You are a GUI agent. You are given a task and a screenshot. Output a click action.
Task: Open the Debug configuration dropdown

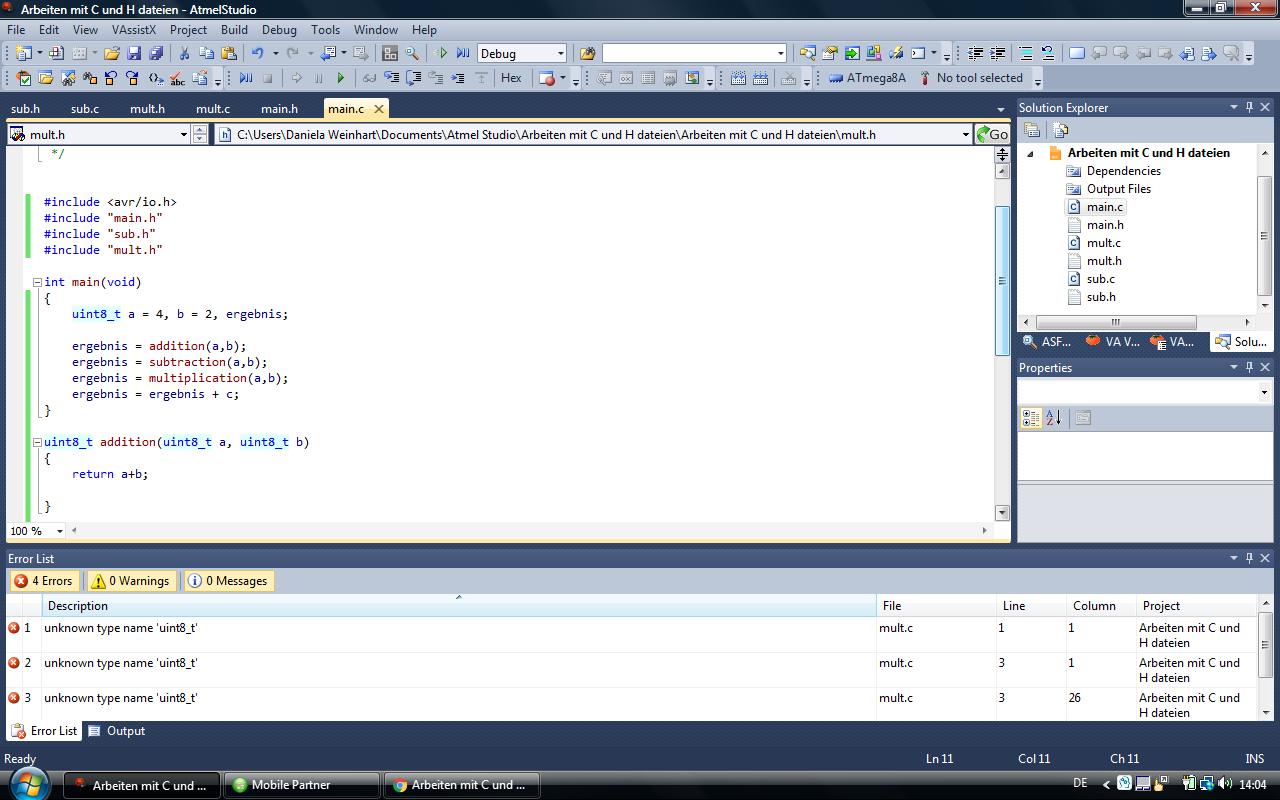[x=560, y=53]
